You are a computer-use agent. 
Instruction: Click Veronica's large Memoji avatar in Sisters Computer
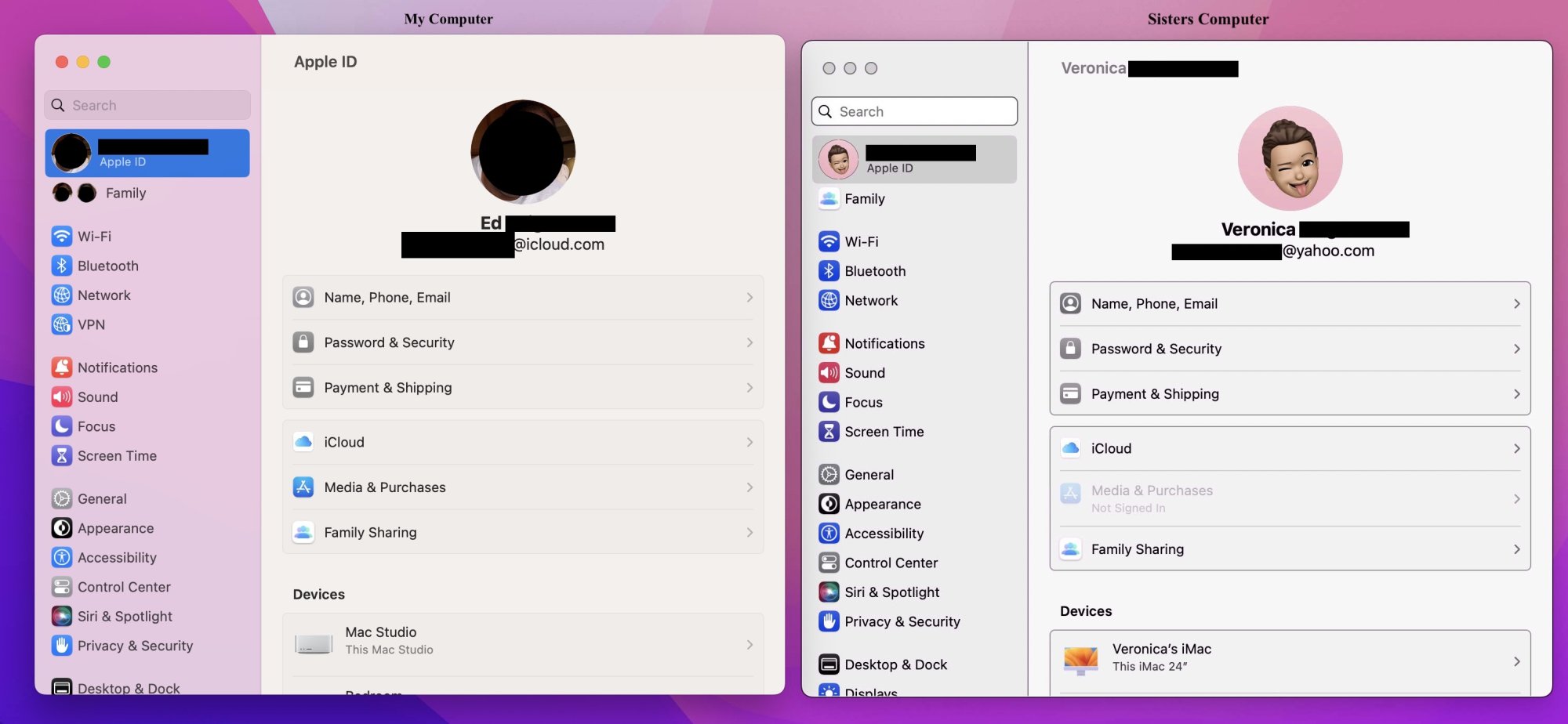pyautogui.click(x=1290, y=158)
